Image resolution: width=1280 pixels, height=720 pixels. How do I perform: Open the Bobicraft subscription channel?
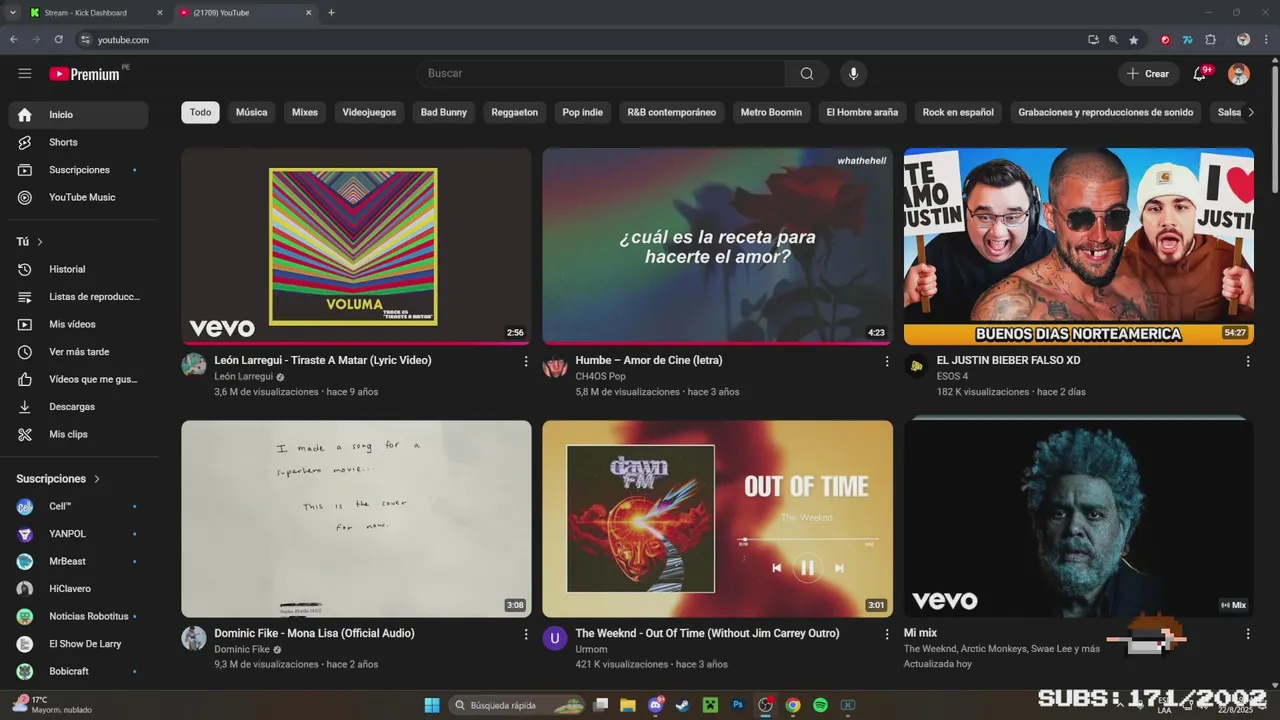point(78,672)
